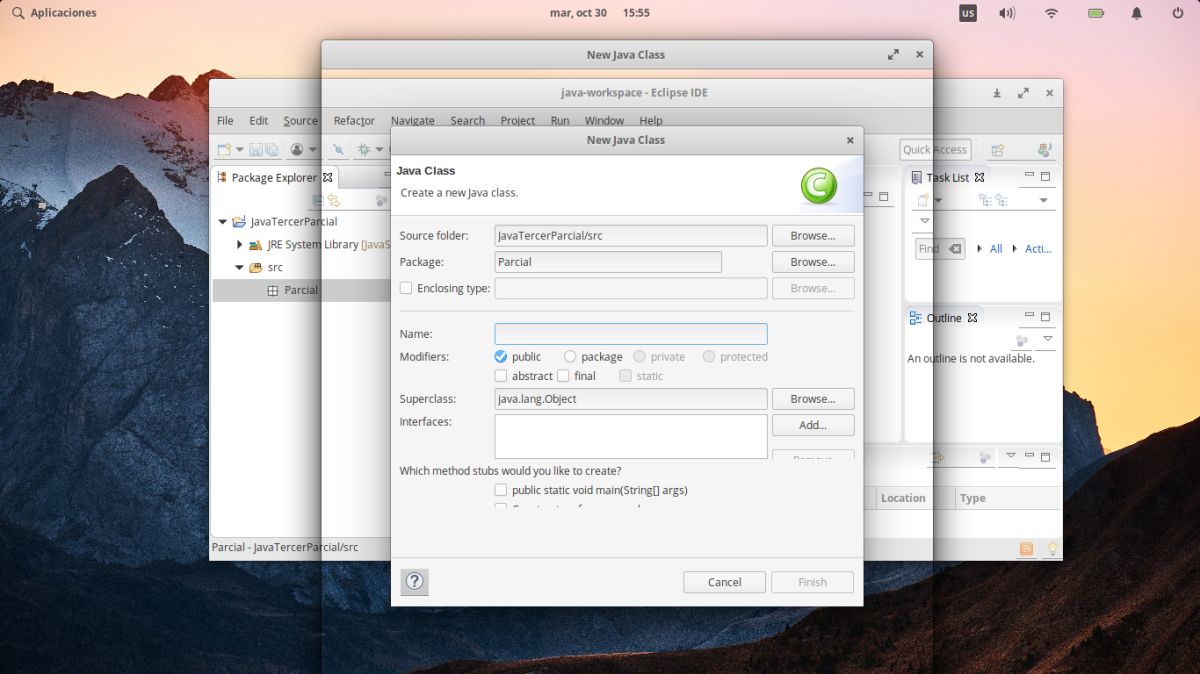Clear the Task List Find field
This screenshot has height=674, width=1200.
click(955, 248)
